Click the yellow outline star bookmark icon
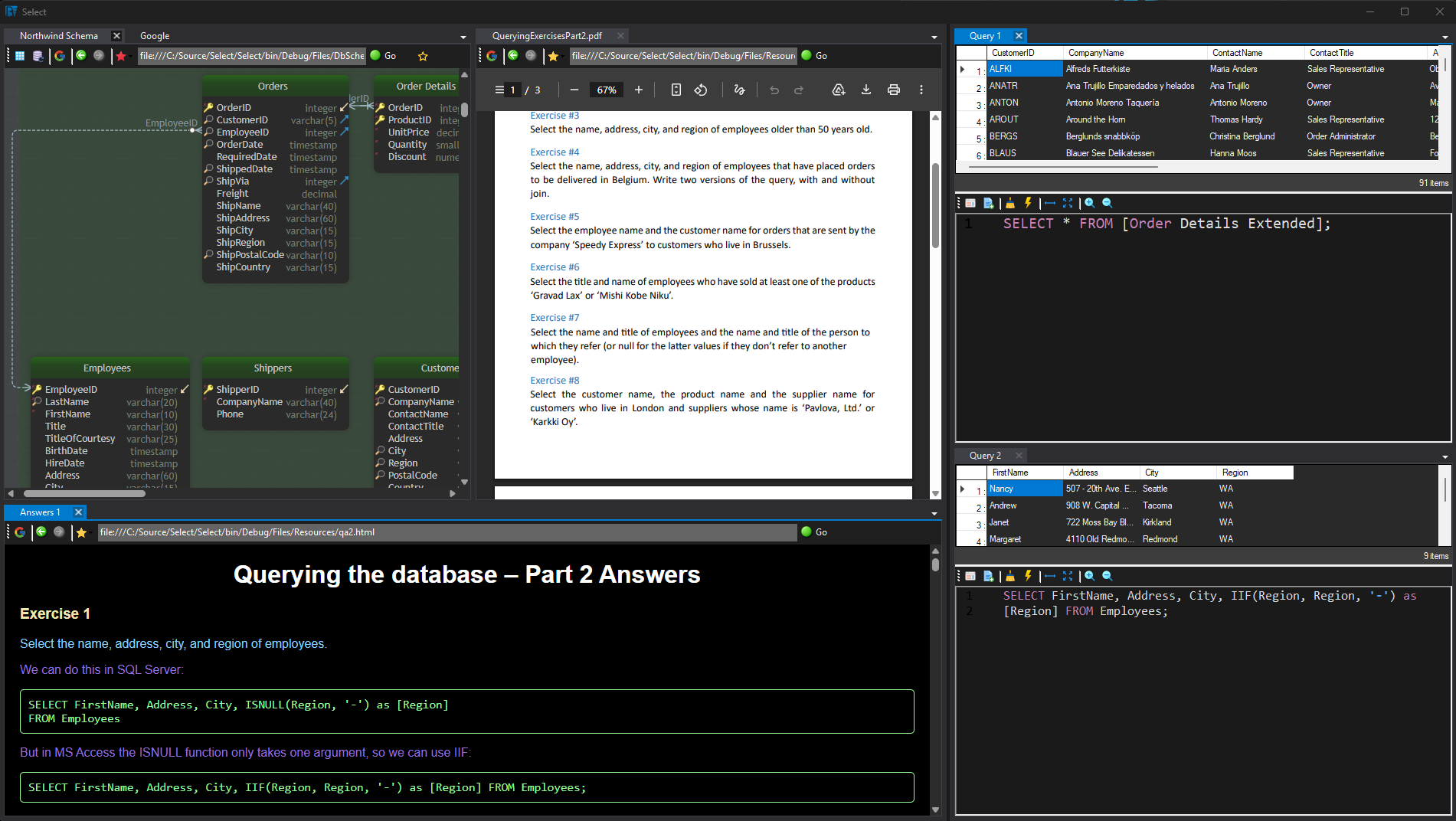This screenshot has height=821, width=1456. tap(423, 56)
